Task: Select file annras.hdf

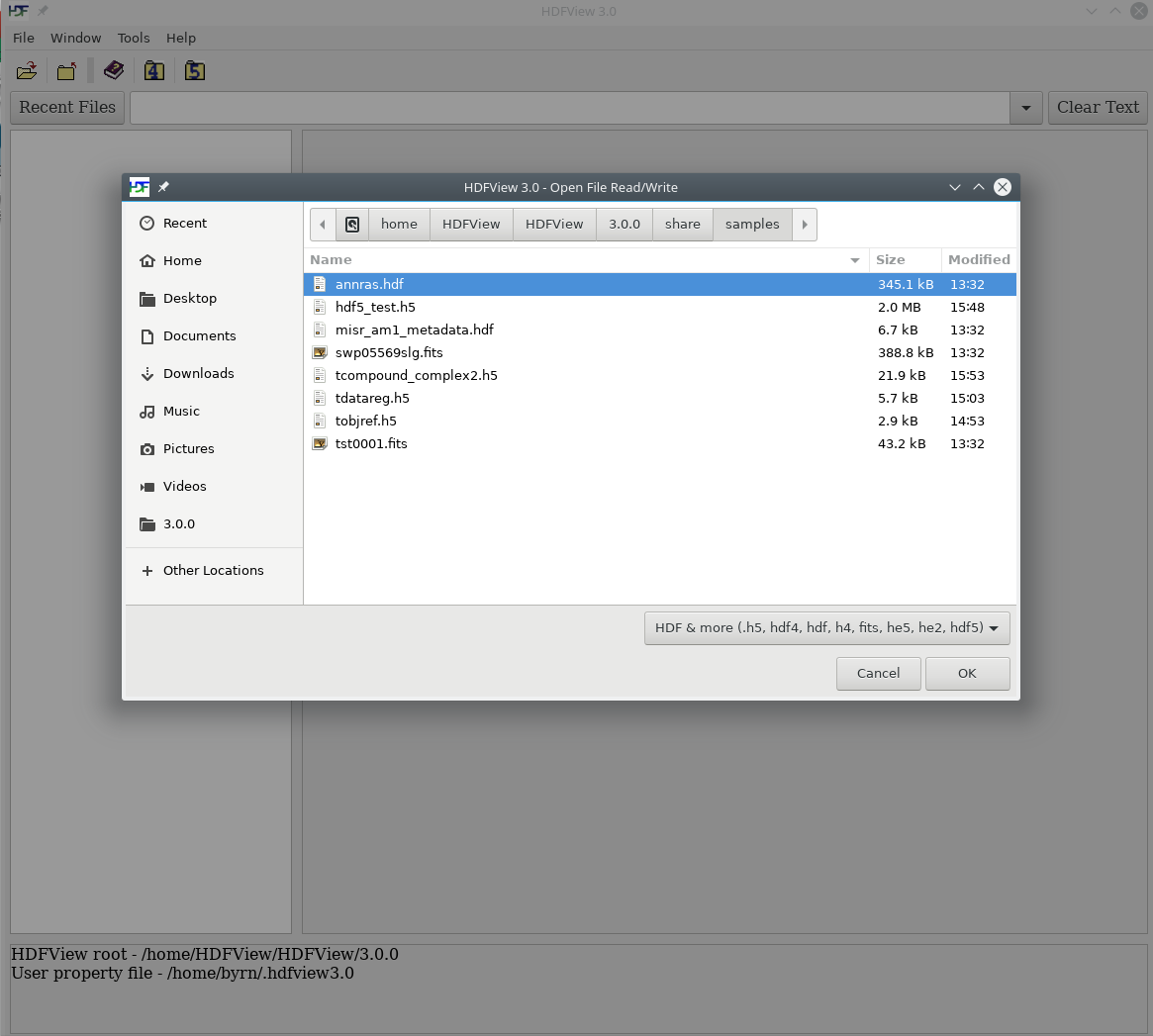Action: click(x=659, y=284)
